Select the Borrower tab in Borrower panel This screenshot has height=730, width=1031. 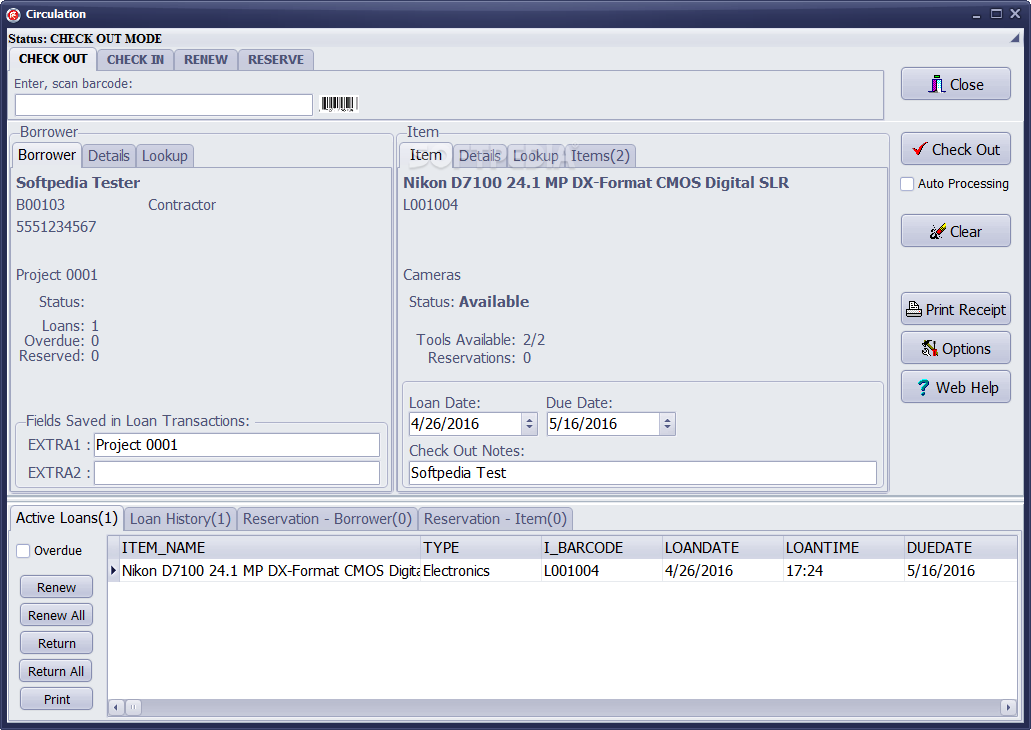[47, 155]
